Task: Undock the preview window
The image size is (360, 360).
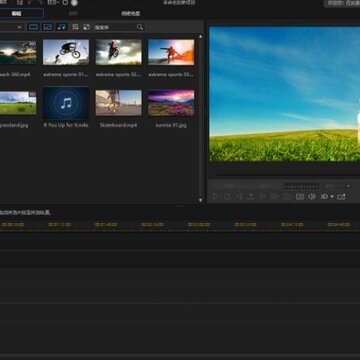Action: click(x=341, y=197)
